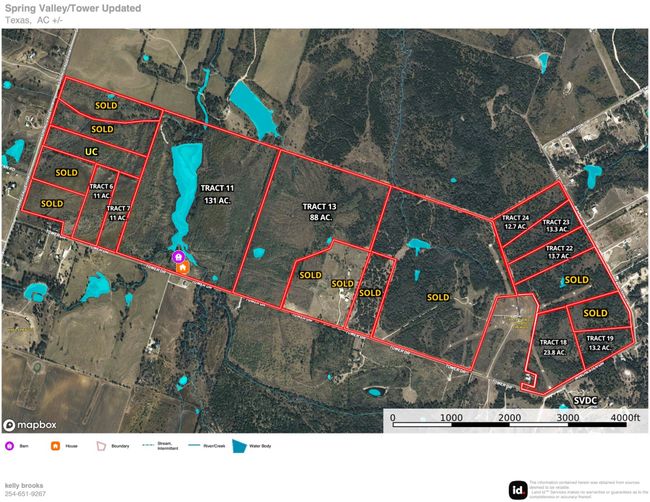
Task: Click the Mapbox logo
Action: point(31,423)
